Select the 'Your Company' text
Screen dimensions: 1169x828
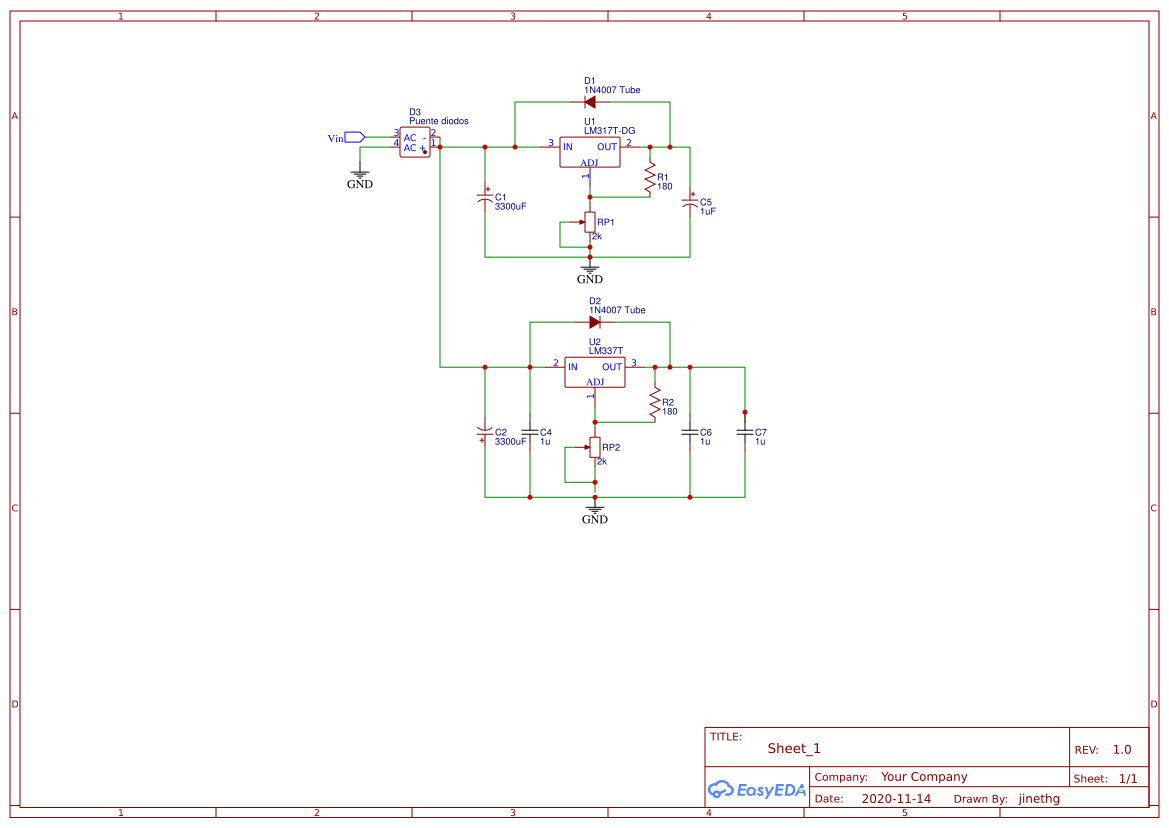coord(924,777)
